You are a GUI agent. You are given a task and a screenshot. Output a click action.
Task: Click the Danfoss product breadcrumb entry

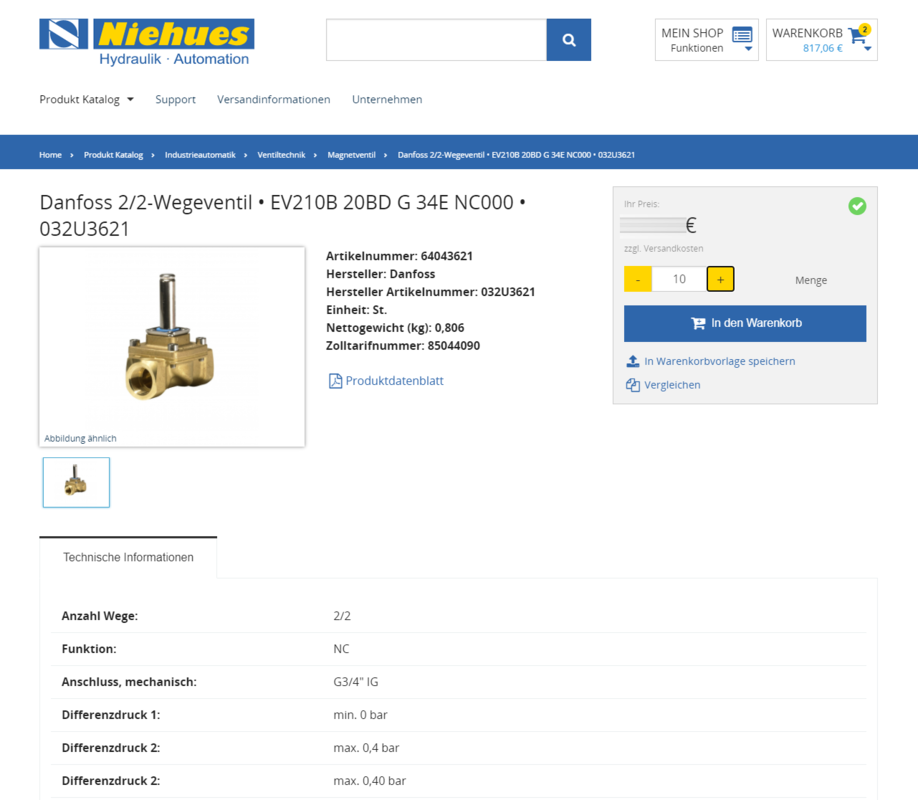[516, 155]
